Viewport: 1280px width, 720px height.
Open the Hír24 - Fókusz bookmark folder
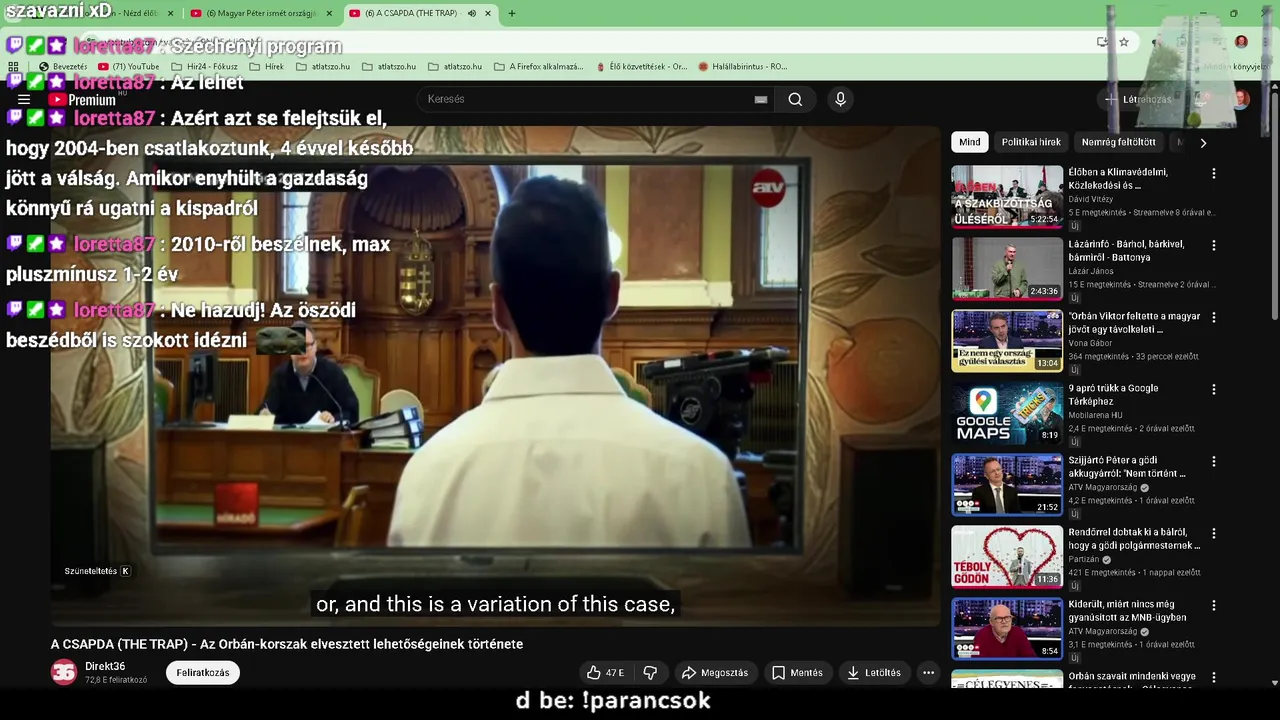pos(204,66)
